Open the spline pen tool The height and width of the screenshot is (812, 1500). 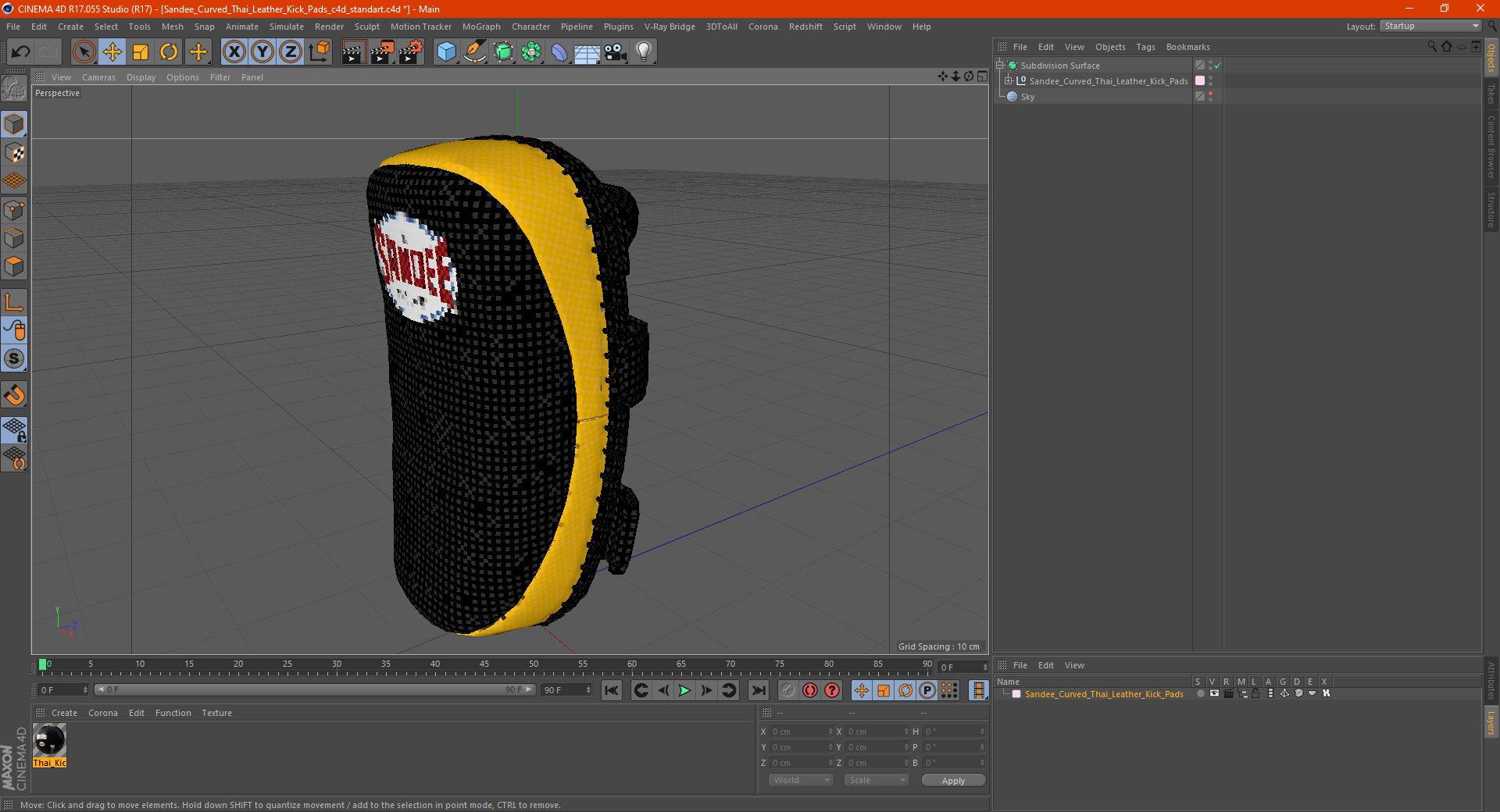point(475,52)
